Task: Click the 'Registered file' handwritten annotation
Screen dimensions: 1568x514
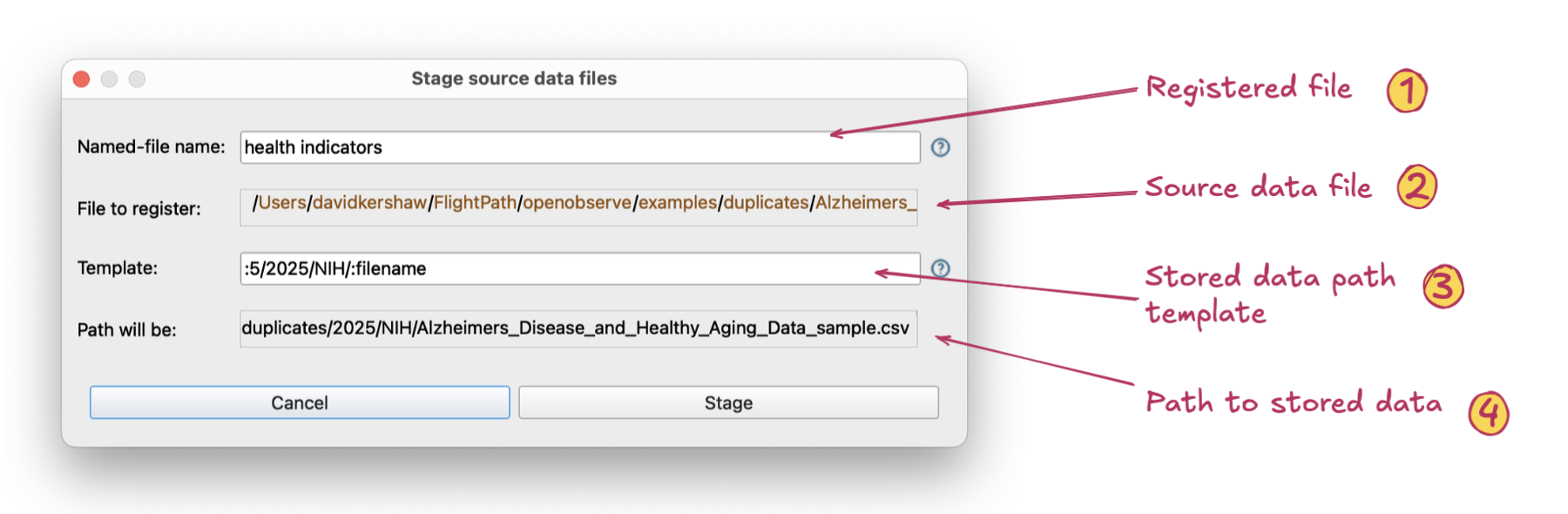Action: click(x=1247, y=88)
